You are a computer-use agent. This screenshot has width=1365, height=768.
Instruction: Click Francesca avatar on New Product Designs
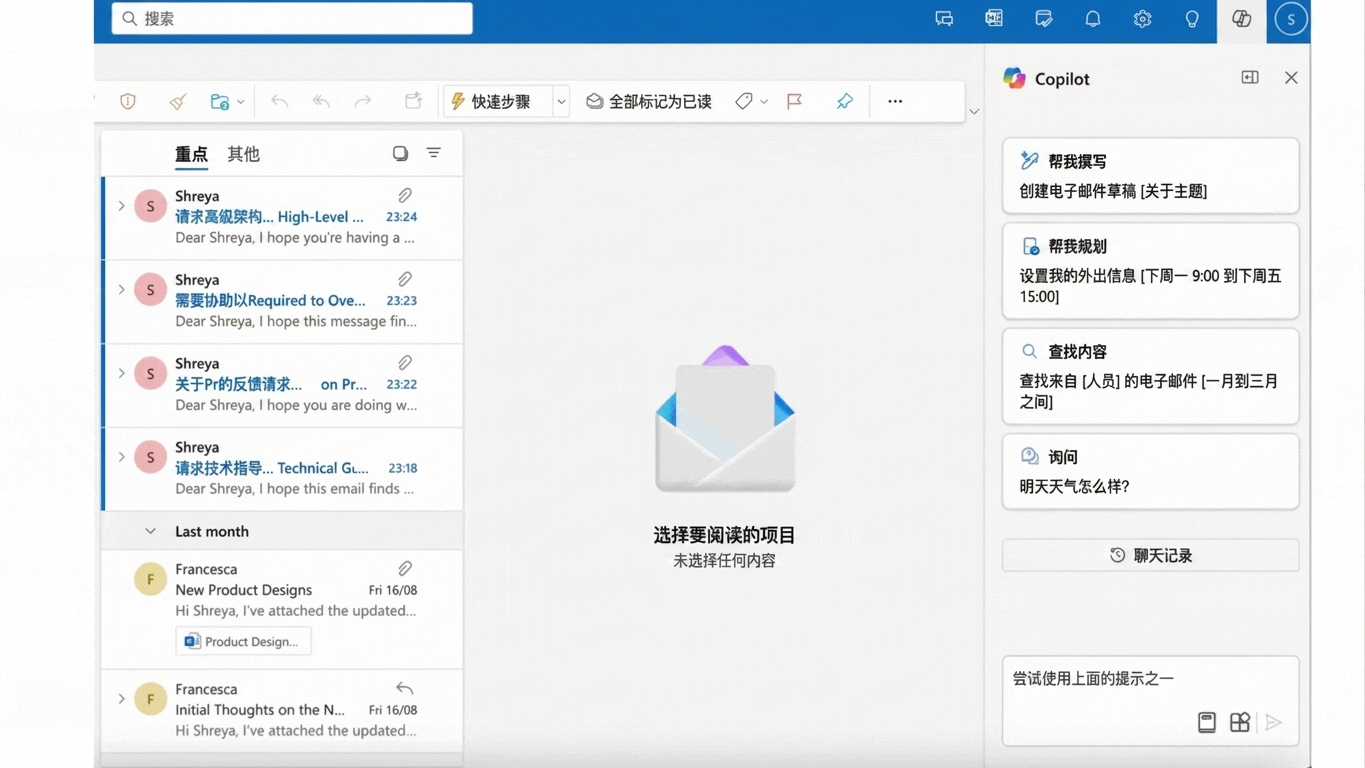(x=151, y=579)
